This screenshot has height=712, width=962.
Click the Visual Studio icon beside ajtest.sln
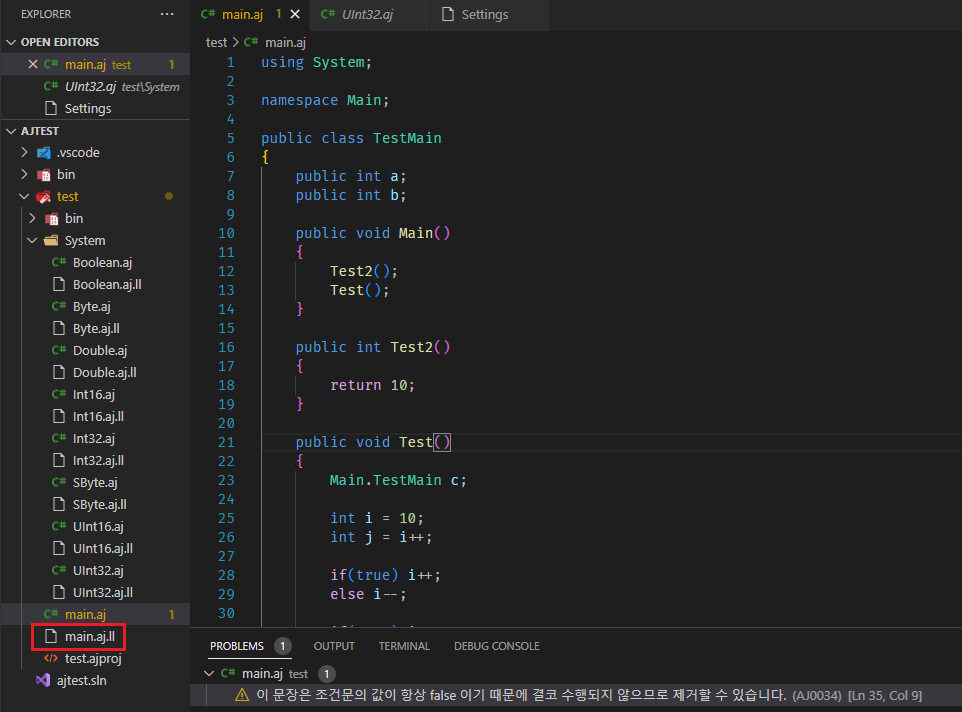pos(40,680)
